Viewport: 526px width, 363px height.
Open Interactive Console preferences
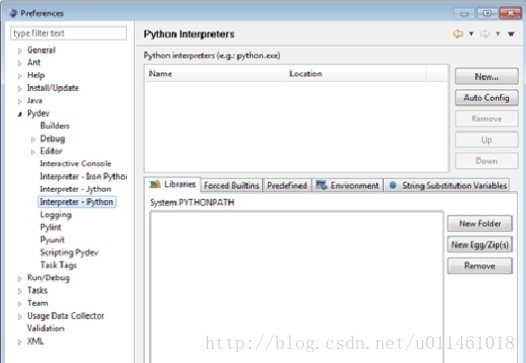(75, 164)
